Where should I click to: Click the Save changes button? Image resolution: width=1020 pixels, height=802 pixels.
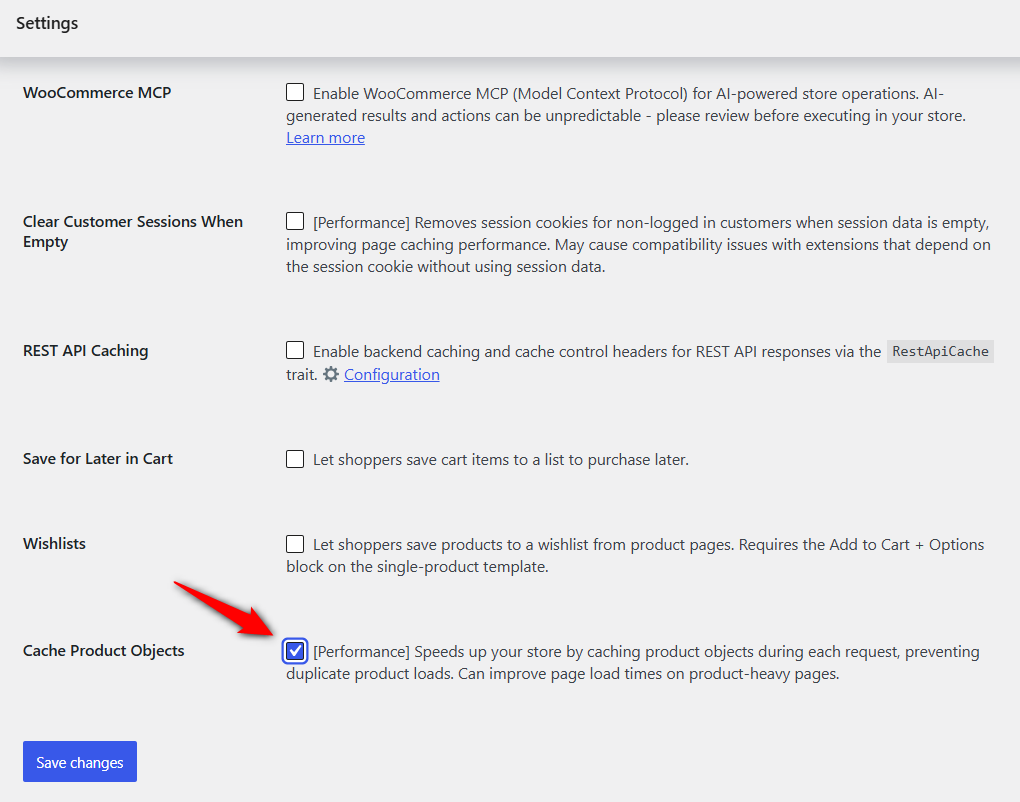pos(80,762)
